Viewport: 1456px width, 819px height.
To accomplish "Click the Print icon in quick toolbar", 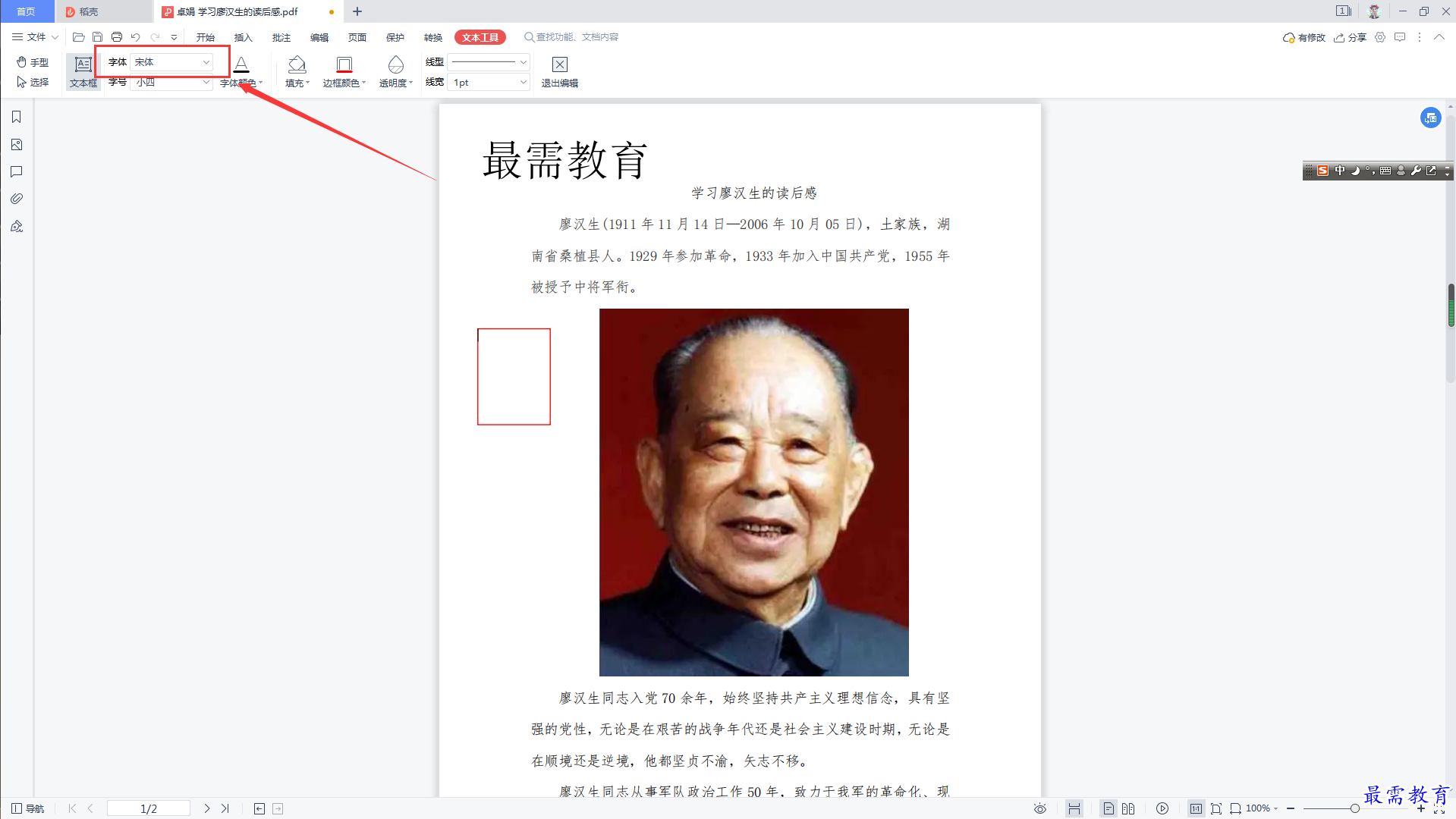I will [117, 36].
